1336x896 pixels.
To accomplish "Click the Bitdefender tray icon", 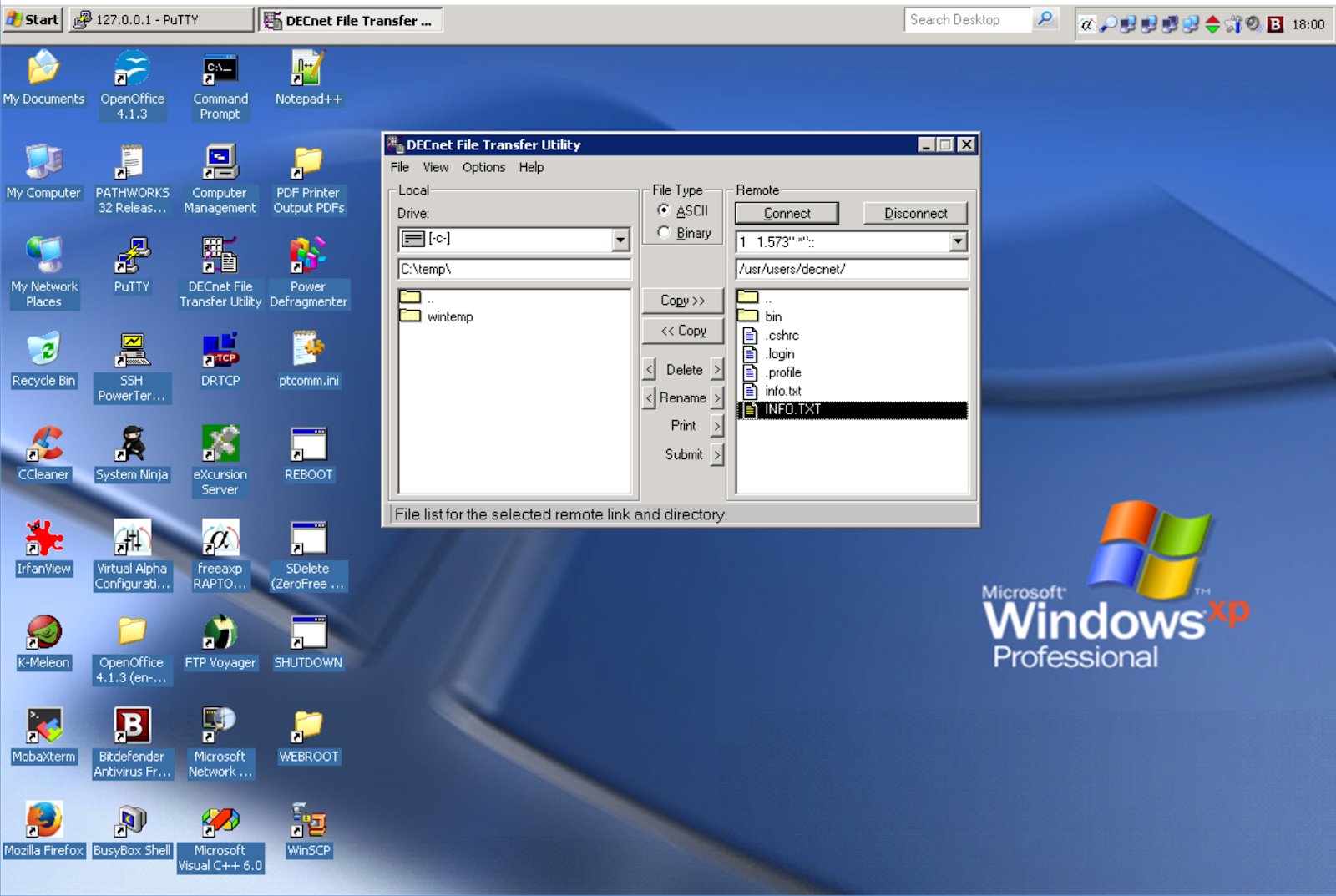I will tap(1274, 24).
